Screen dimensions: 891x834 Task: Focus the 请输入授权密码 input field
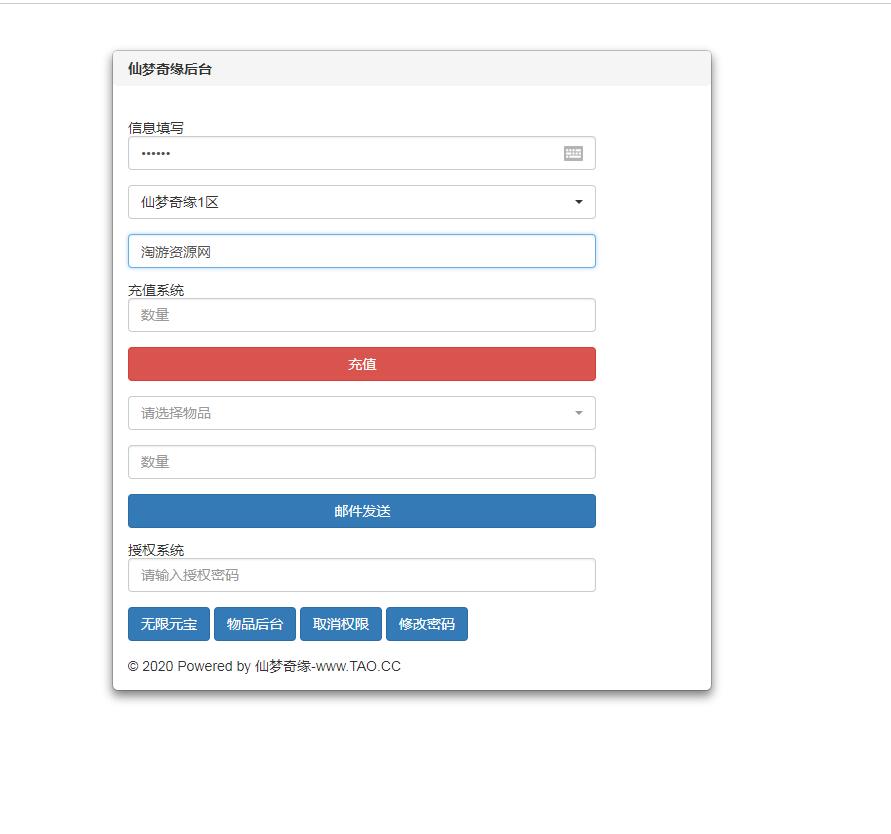coord(361,575)
